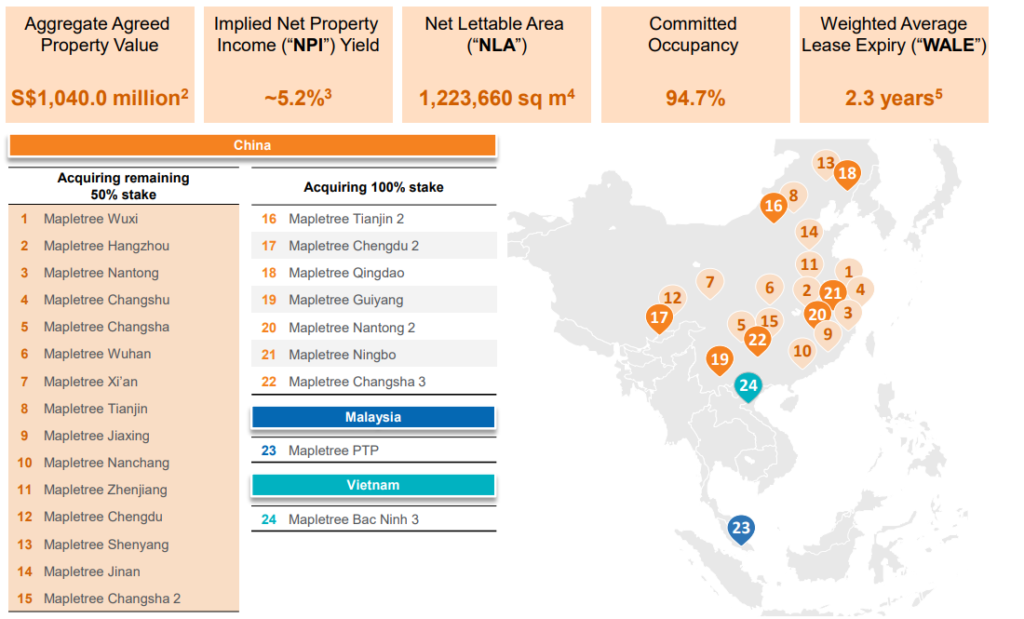Click Weighted Average Lease Expiry card
Screen dimensions: 1024x619
coord(894,65)
